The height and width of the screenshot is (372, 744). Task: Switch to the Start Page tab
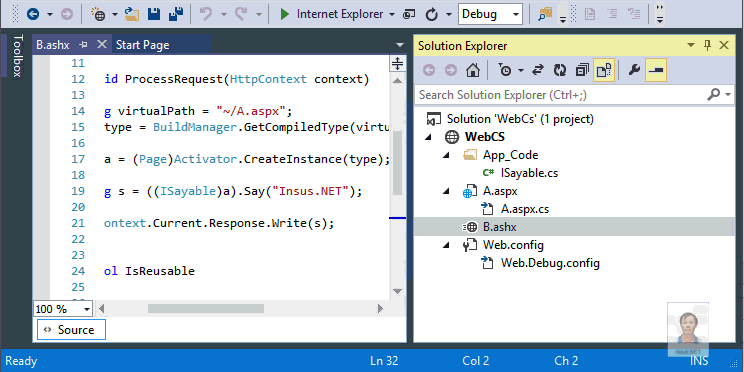142,45
